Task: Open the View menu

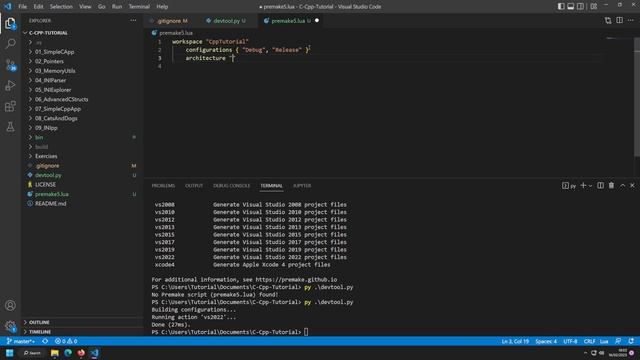Action: [85, 7]
